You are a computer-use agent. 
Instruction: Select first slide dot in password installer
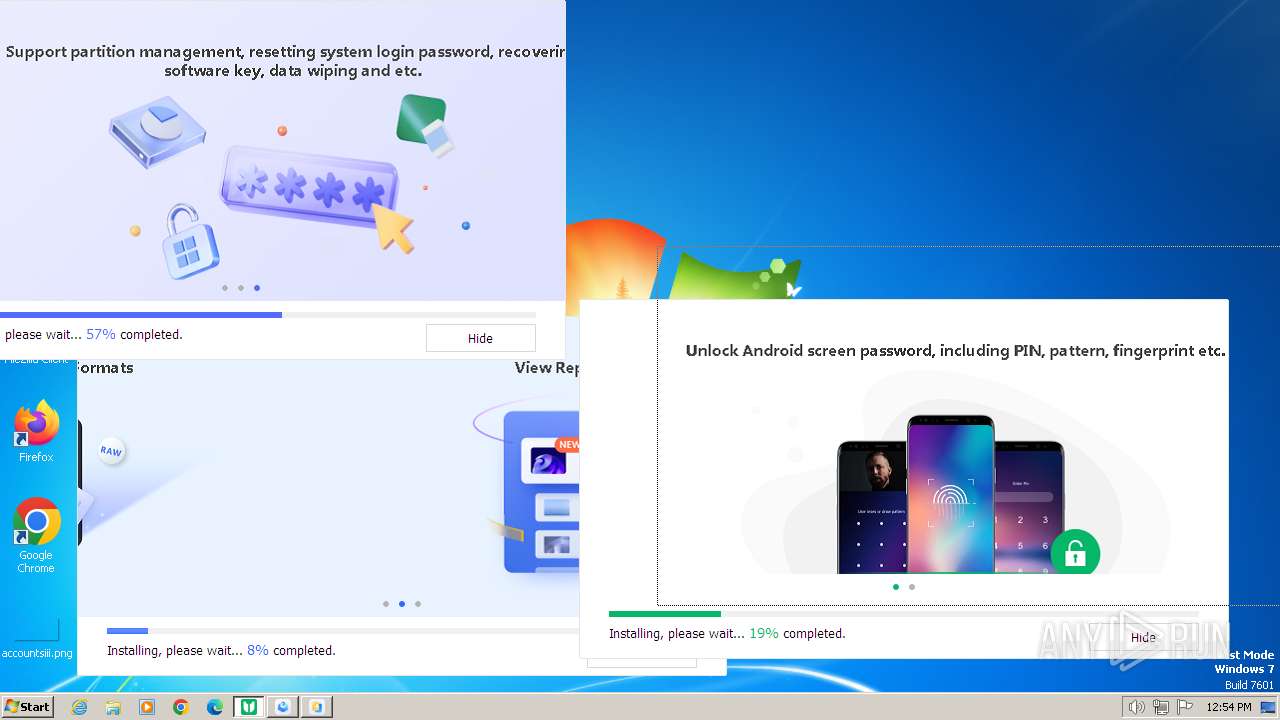click(x=225, y=288)
